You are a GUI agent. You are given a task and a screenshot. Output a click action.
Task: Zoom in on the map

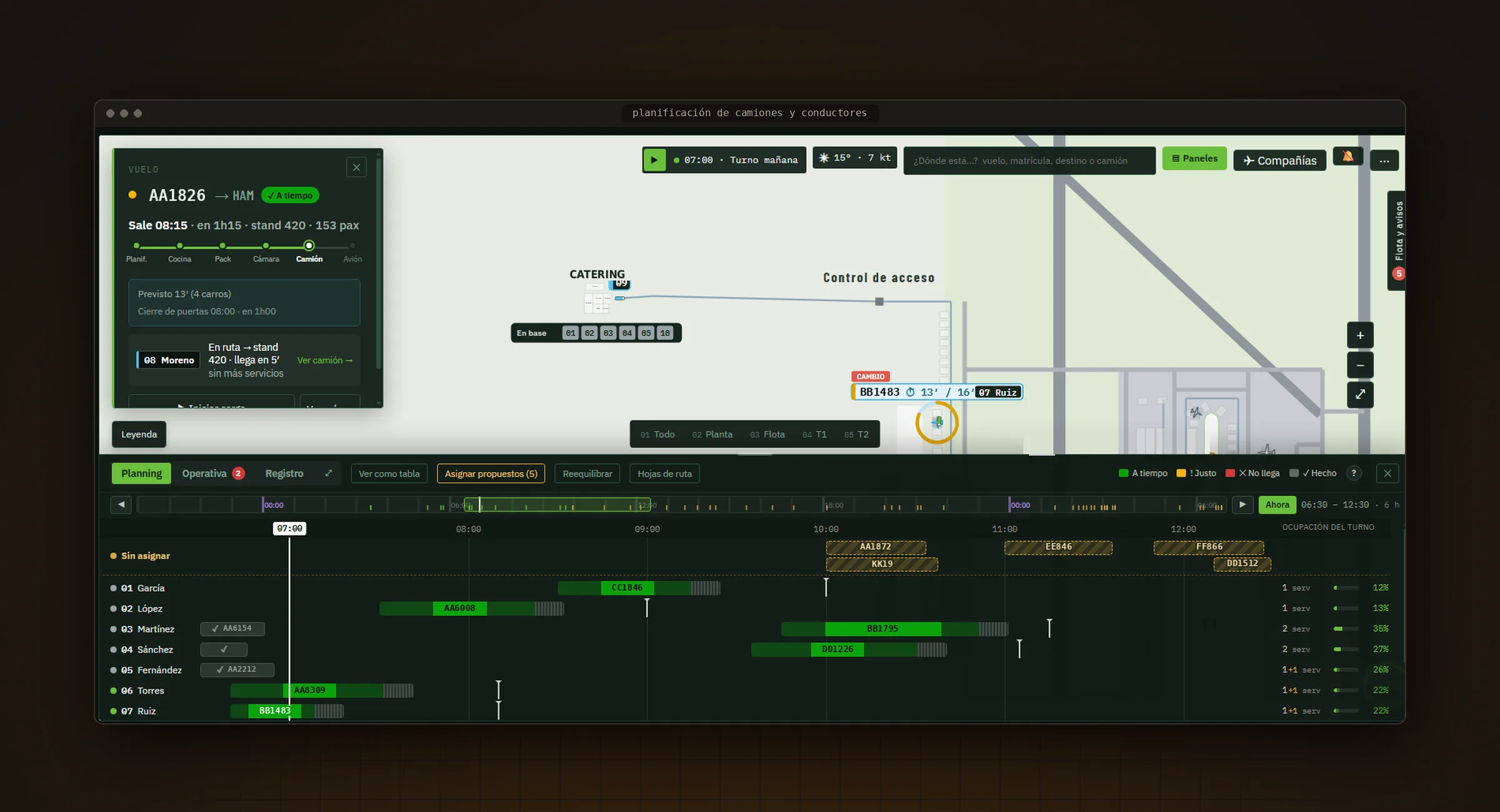point(1360,335)
